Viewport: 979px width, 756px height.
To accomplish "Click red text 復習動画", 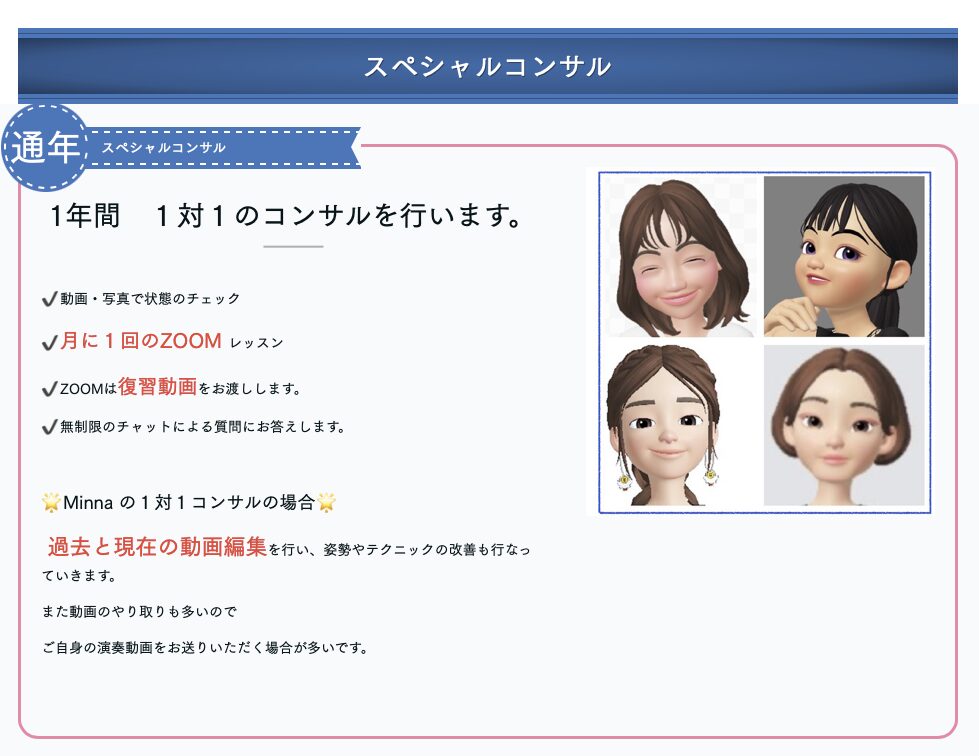I will [x=157, y=386].
